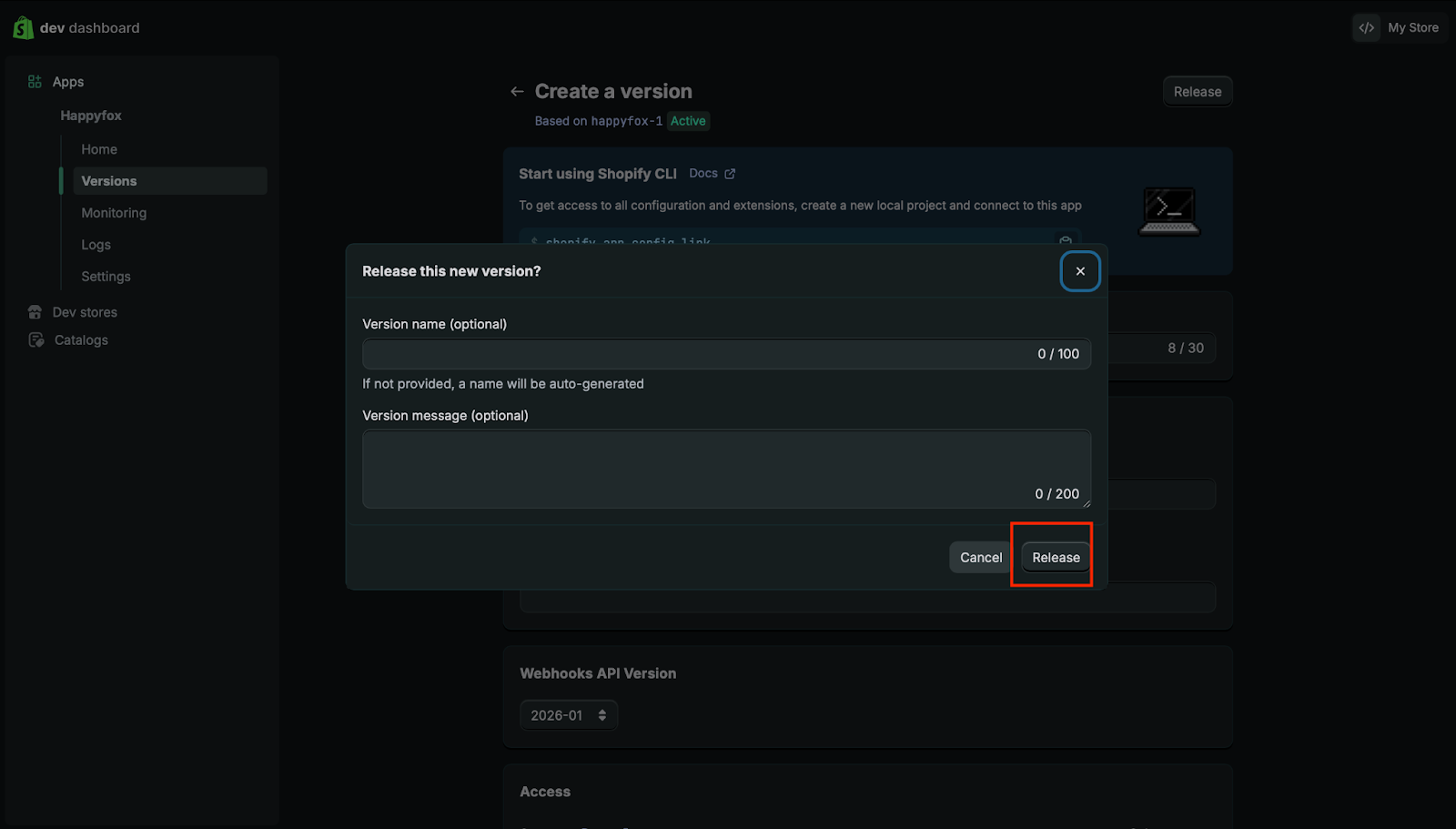Close the release dialog with X

click(1080, 271)
